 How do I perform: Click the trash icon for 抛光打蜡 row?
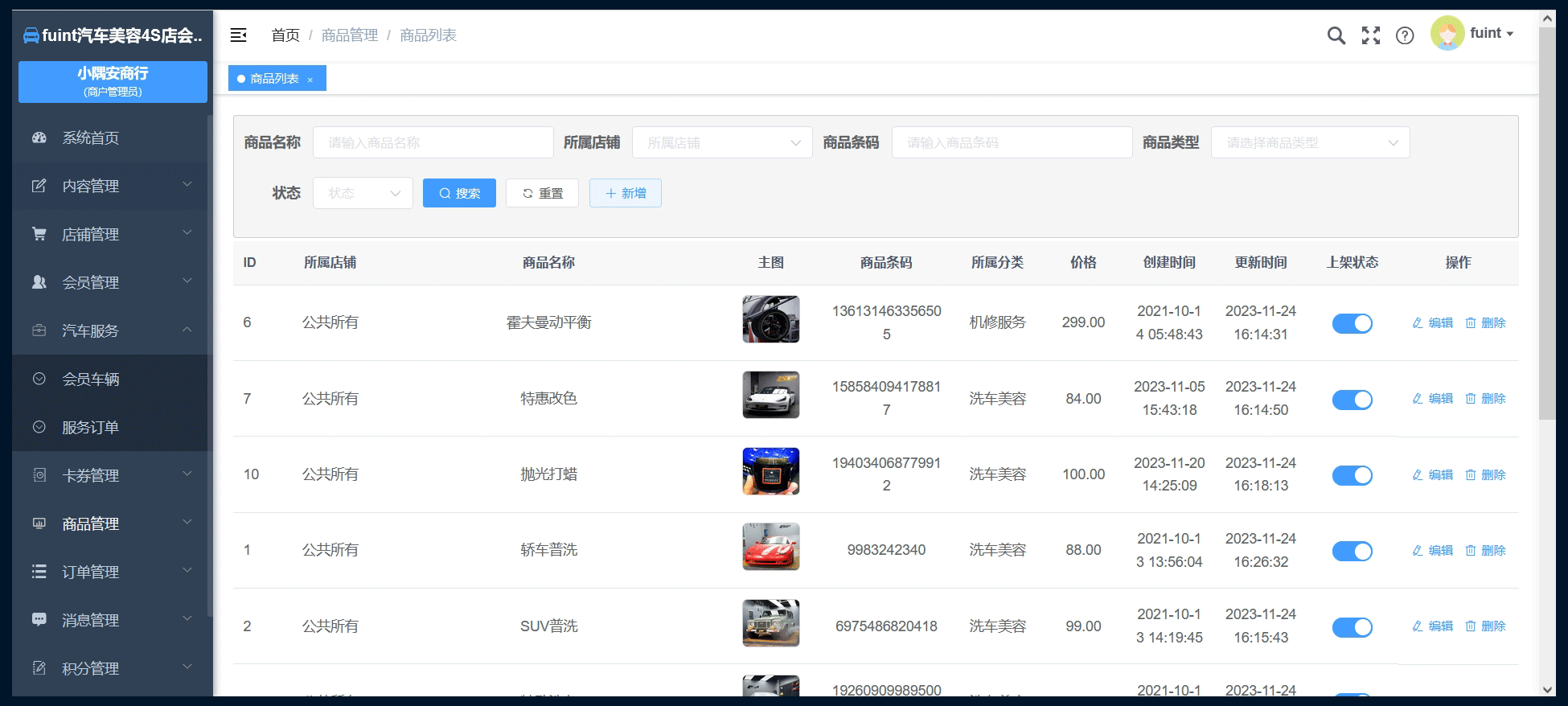pos(1470,474)
